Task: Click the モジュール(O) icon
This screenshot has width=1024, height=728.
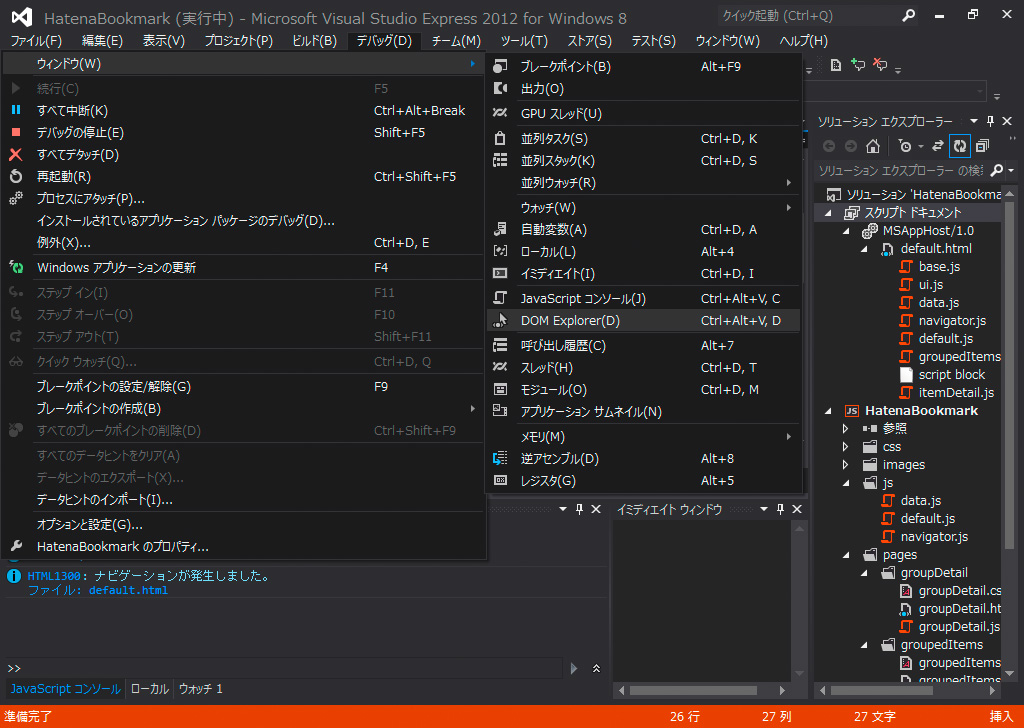Action: [x=500, y=390]
